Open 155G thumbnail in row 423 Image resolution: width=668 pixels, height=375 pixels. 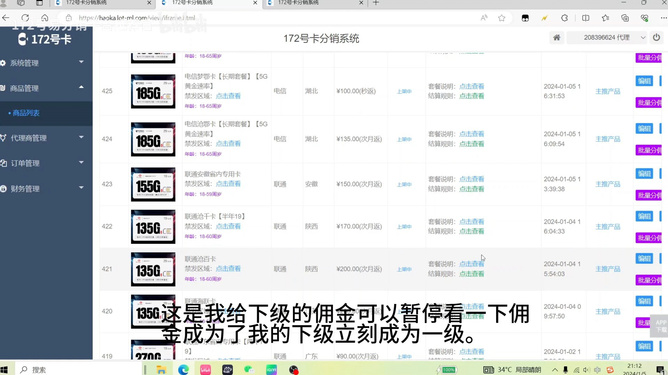pos(153,184)
